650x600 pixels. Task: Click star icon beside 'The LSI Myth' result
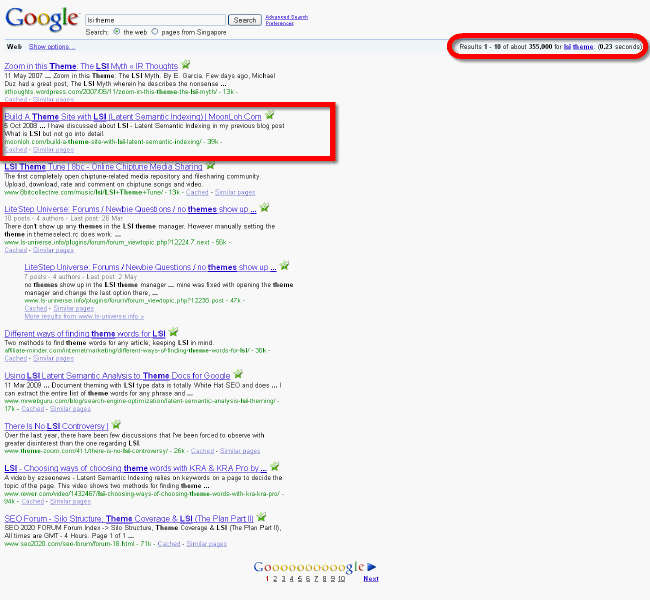[x=186, y=64]
